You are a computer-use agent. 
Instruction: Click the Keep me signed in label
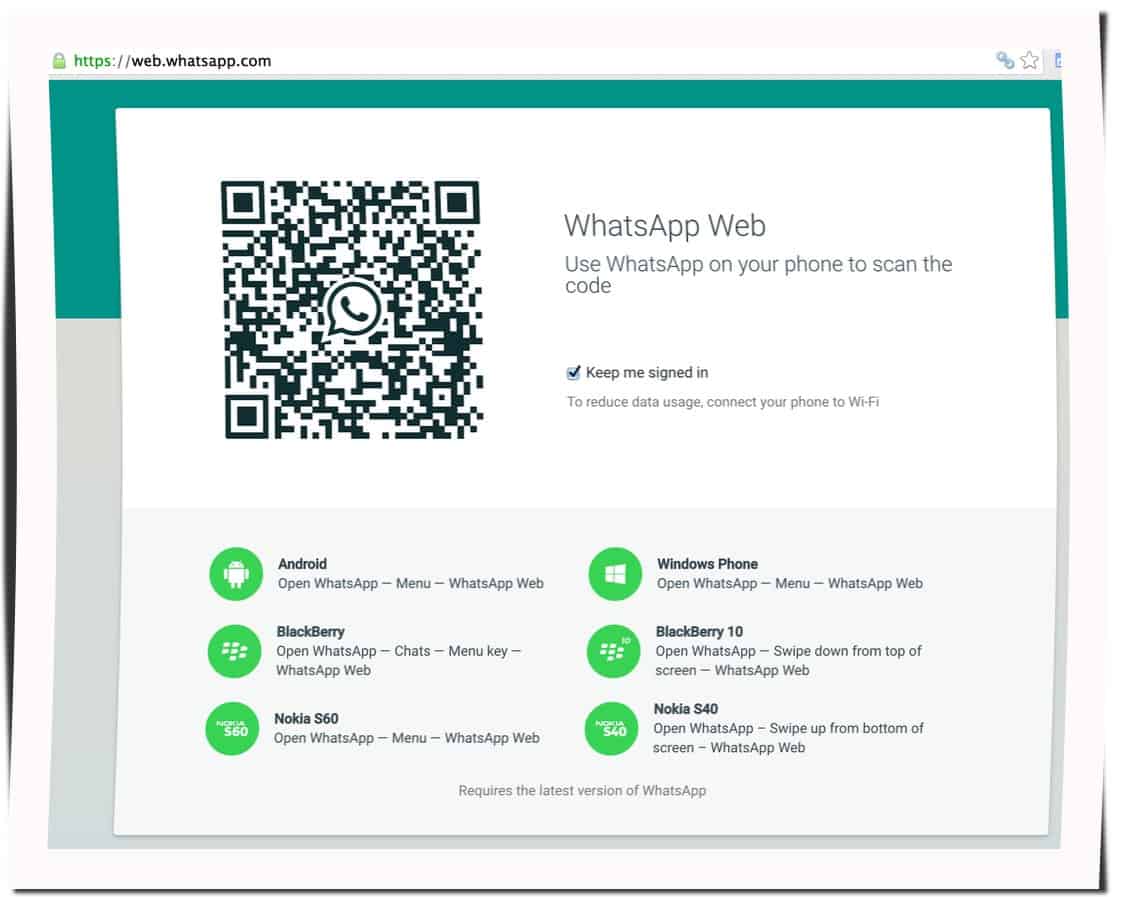(x=647, y=373)
